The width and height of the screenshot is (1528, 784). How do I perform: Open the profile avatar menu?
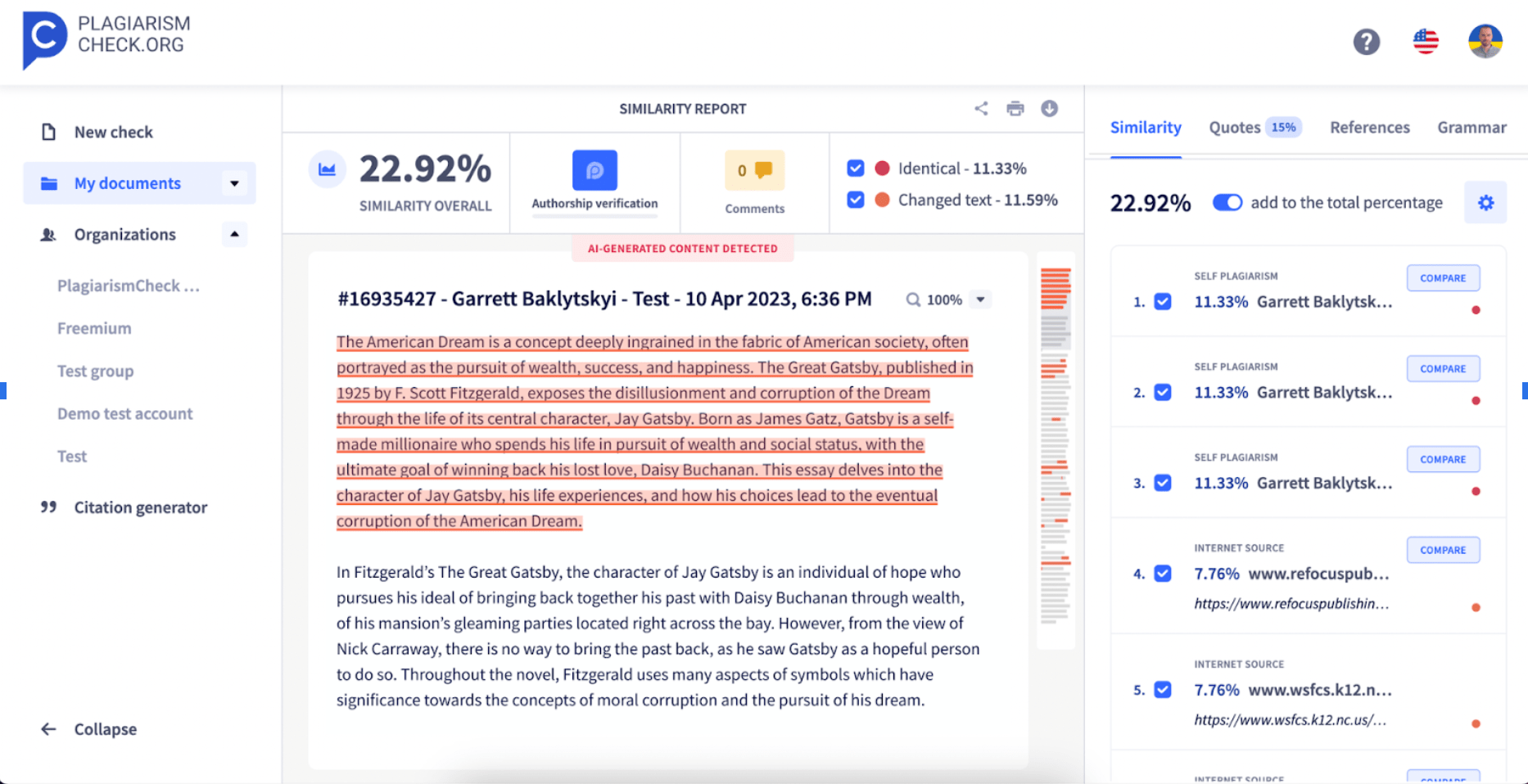click(x=1486, y=41)
